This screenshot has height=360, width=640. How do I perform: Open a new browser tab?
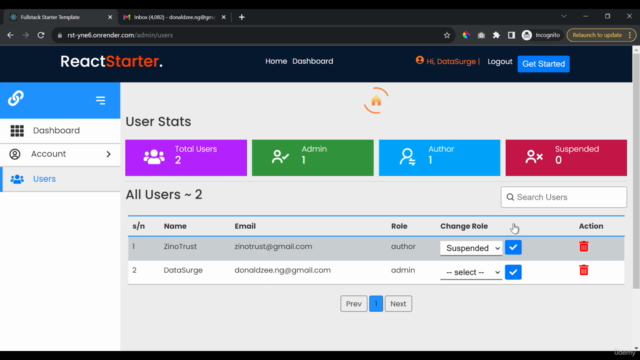click(x=242, y=17)
